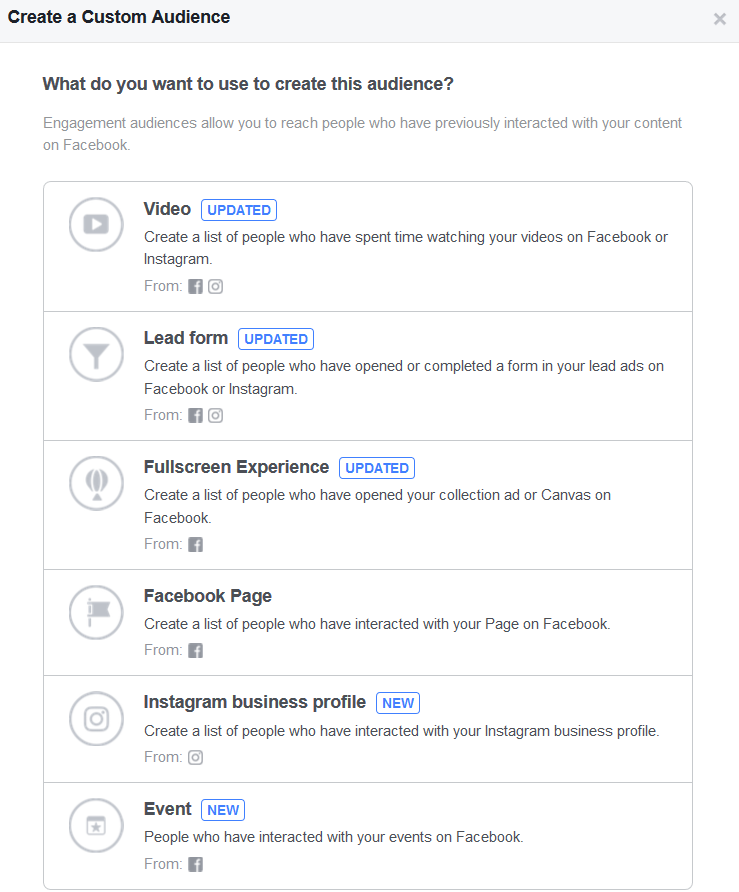Click the Instagram business profile camera icon
Viewport: 739px width, 892px height.
pyautogui.click(x=96, y=718)
